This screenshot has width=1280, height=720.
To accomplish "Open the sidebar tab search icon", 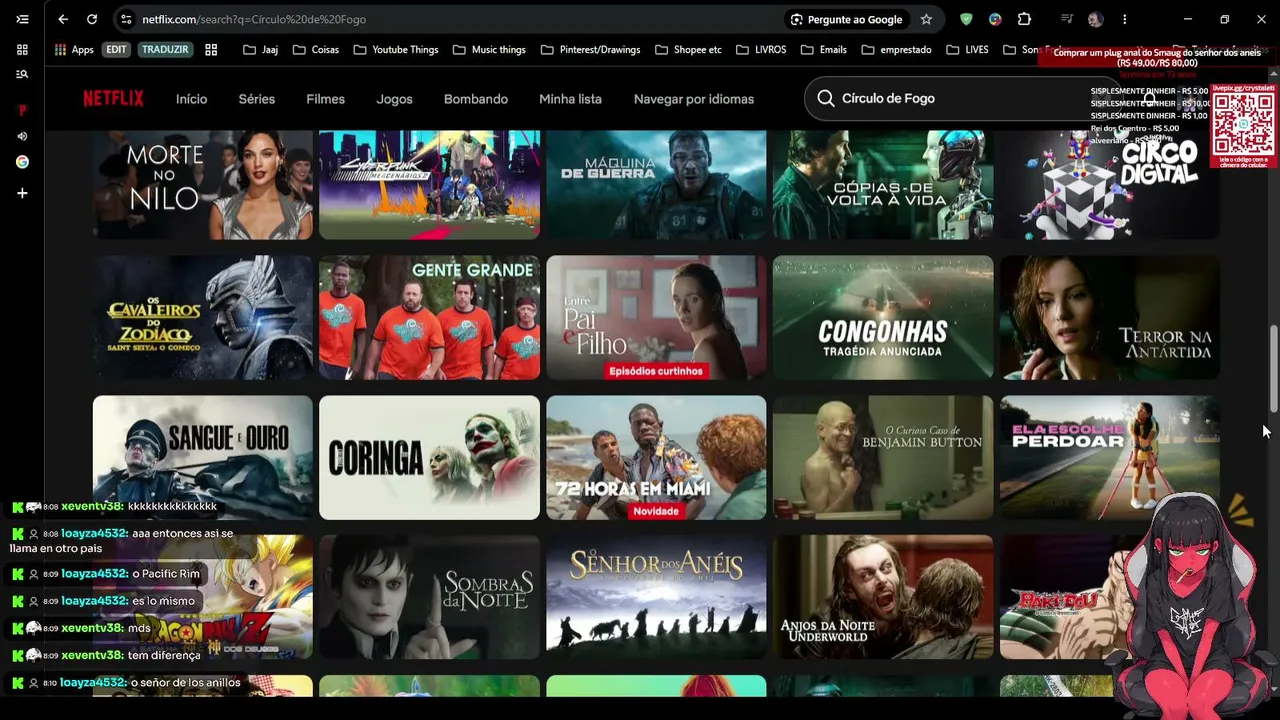I will 22,74.
